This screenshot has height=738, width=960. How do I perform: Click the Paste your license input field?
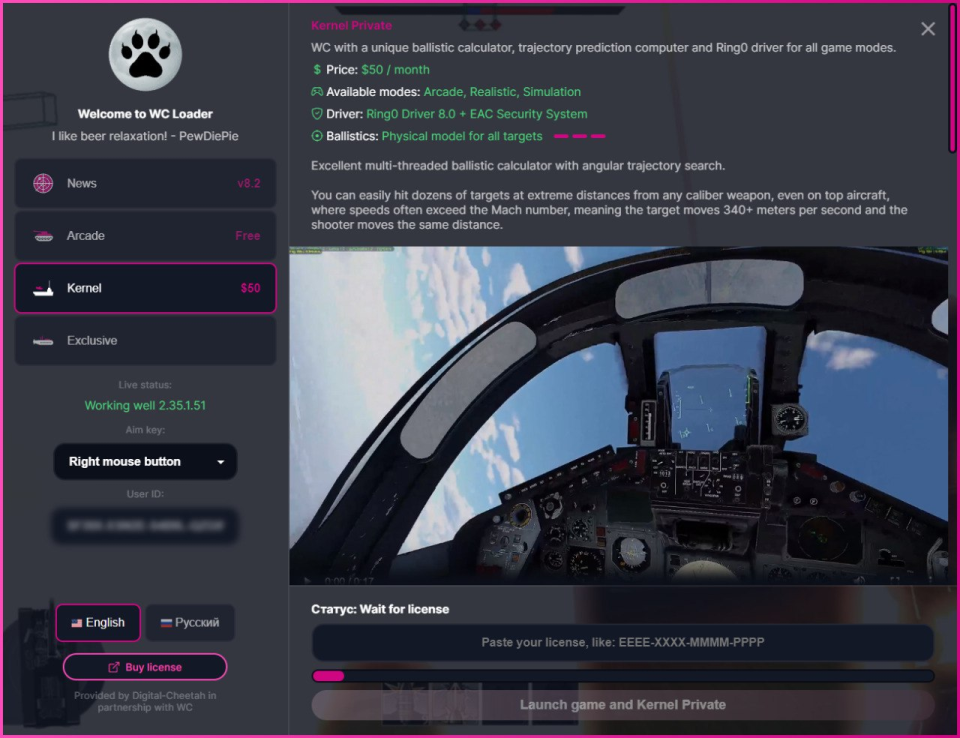[x=623, y=642]
